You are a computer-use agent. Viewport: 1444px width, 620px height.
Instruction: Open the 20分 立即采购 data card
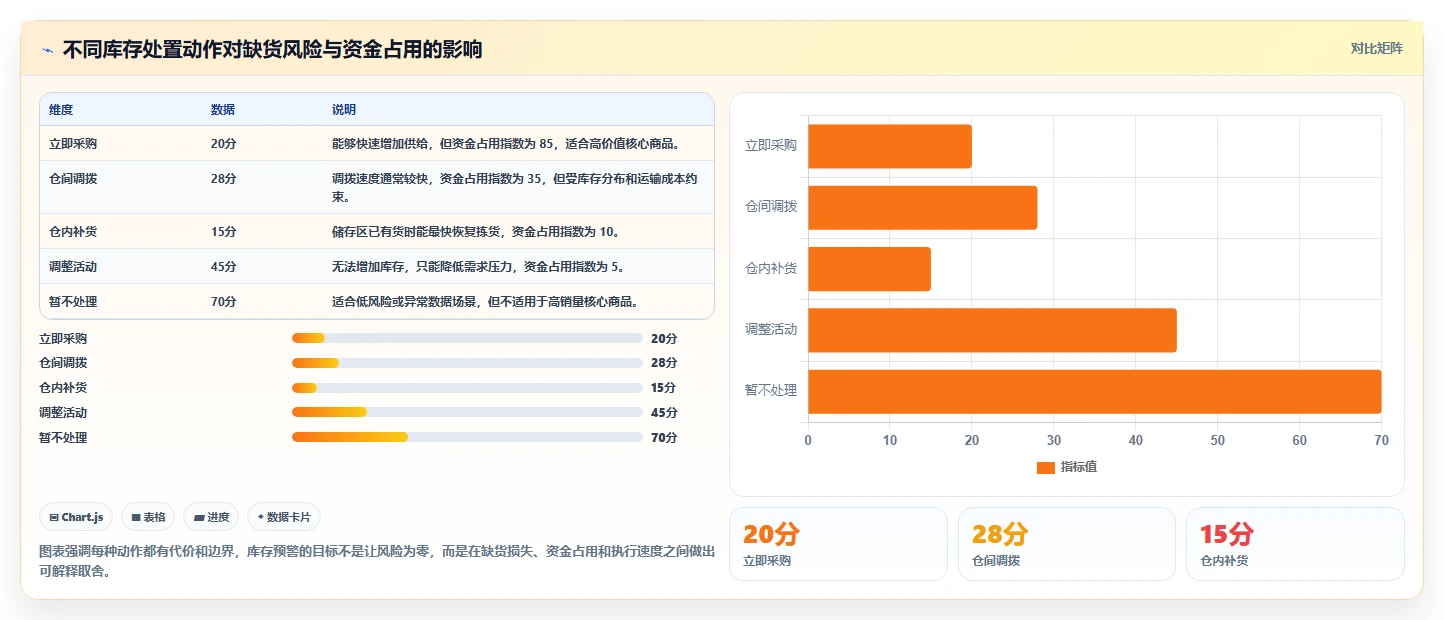pyautogui.click(x=838, y=544)
